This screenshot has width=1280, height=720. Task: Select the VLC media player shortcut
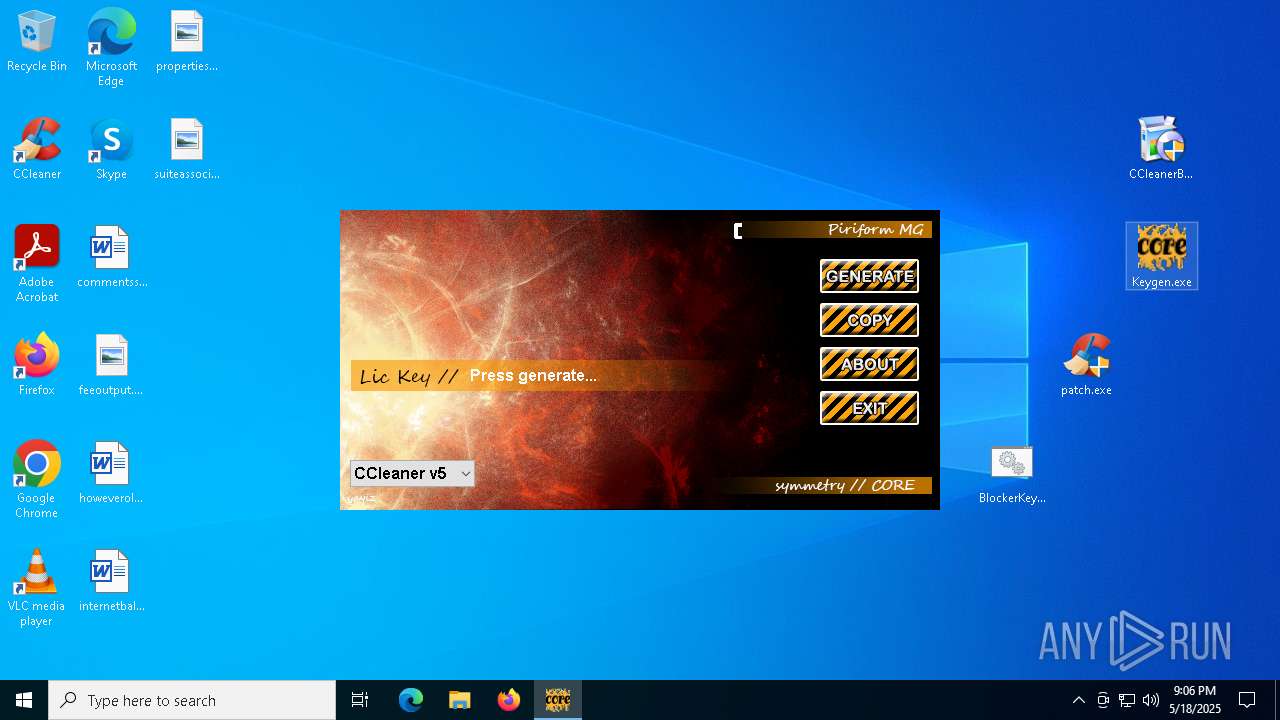point(37,588)
